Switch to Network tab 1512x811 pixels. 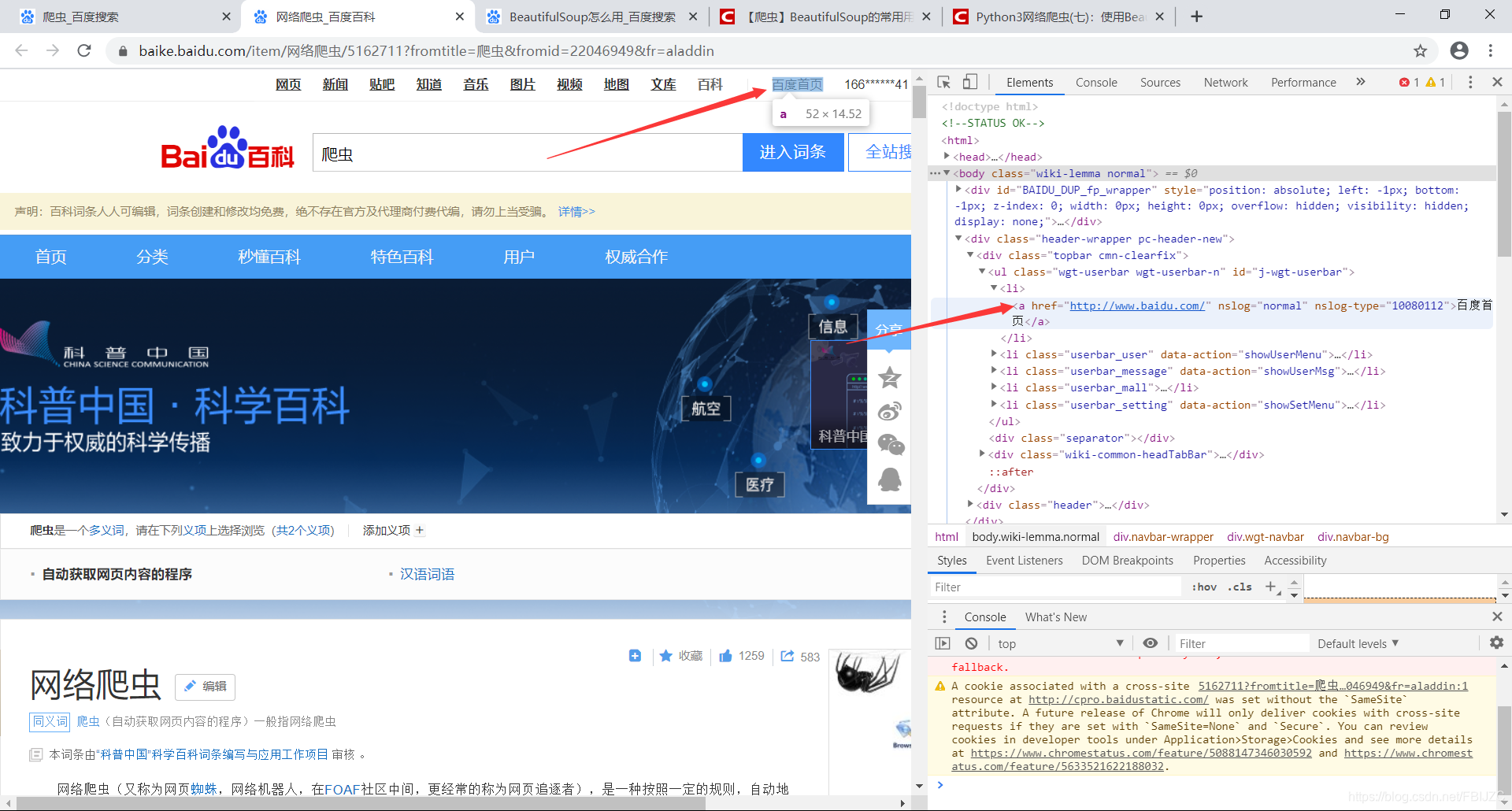coord(1225,82)
